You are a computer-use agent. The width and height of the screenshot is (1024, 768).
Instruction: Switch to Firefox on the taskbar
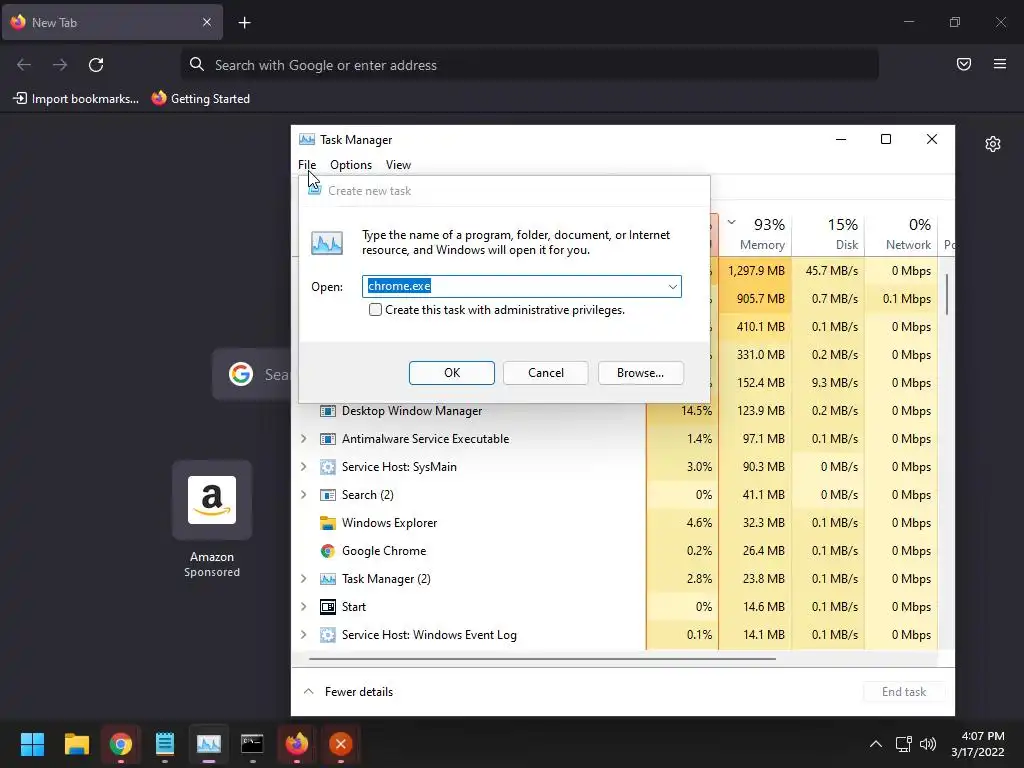pyautogui.click(x=296, y=744)
